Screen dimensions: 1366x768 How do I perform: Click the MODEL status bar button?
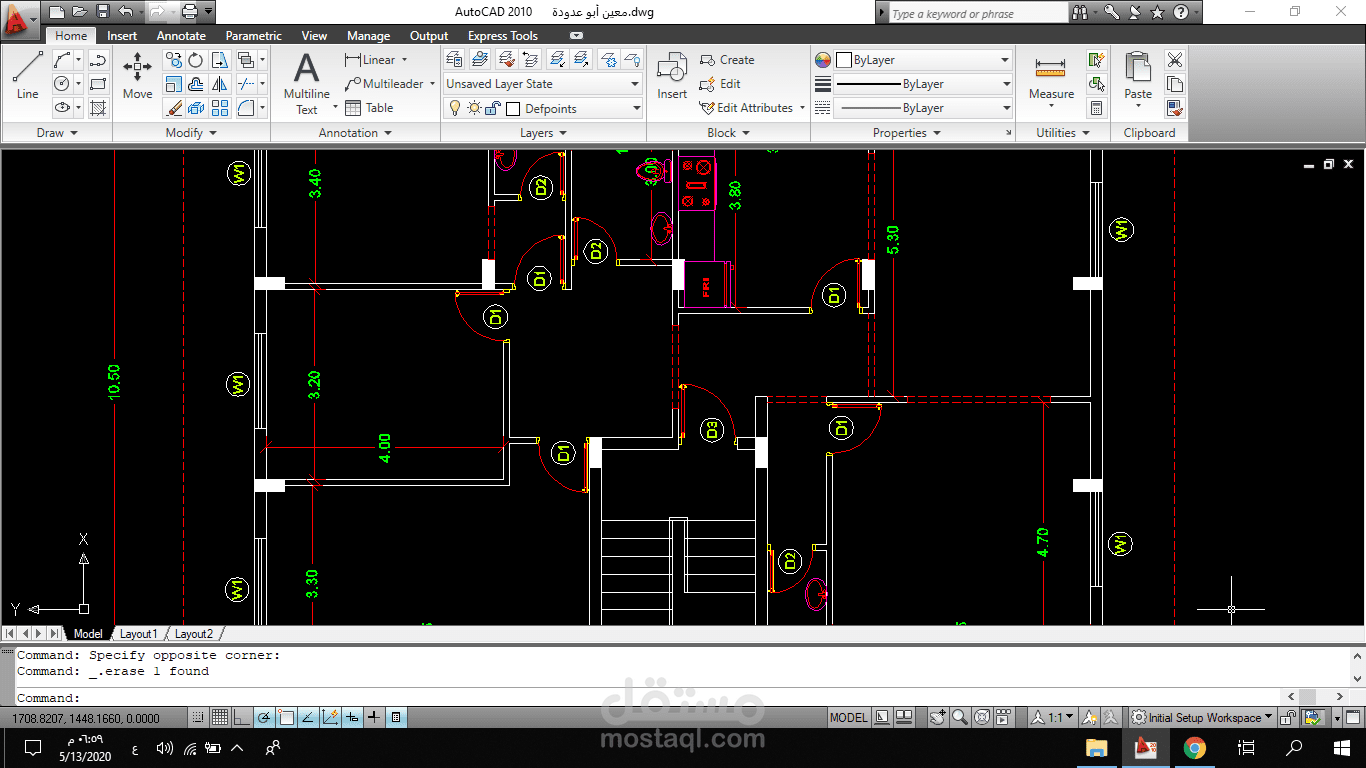[x=849, y=717]
